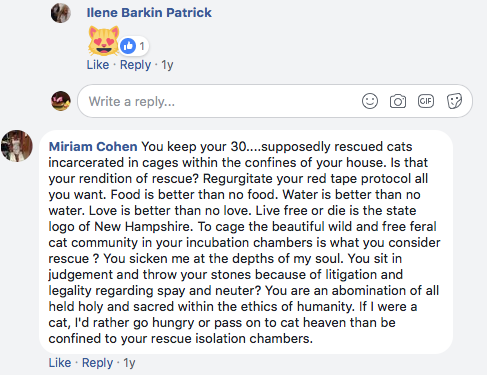487x375 pixels.
Task: Open Miriam Cohen's profile name link
Action: pos(93,147)
